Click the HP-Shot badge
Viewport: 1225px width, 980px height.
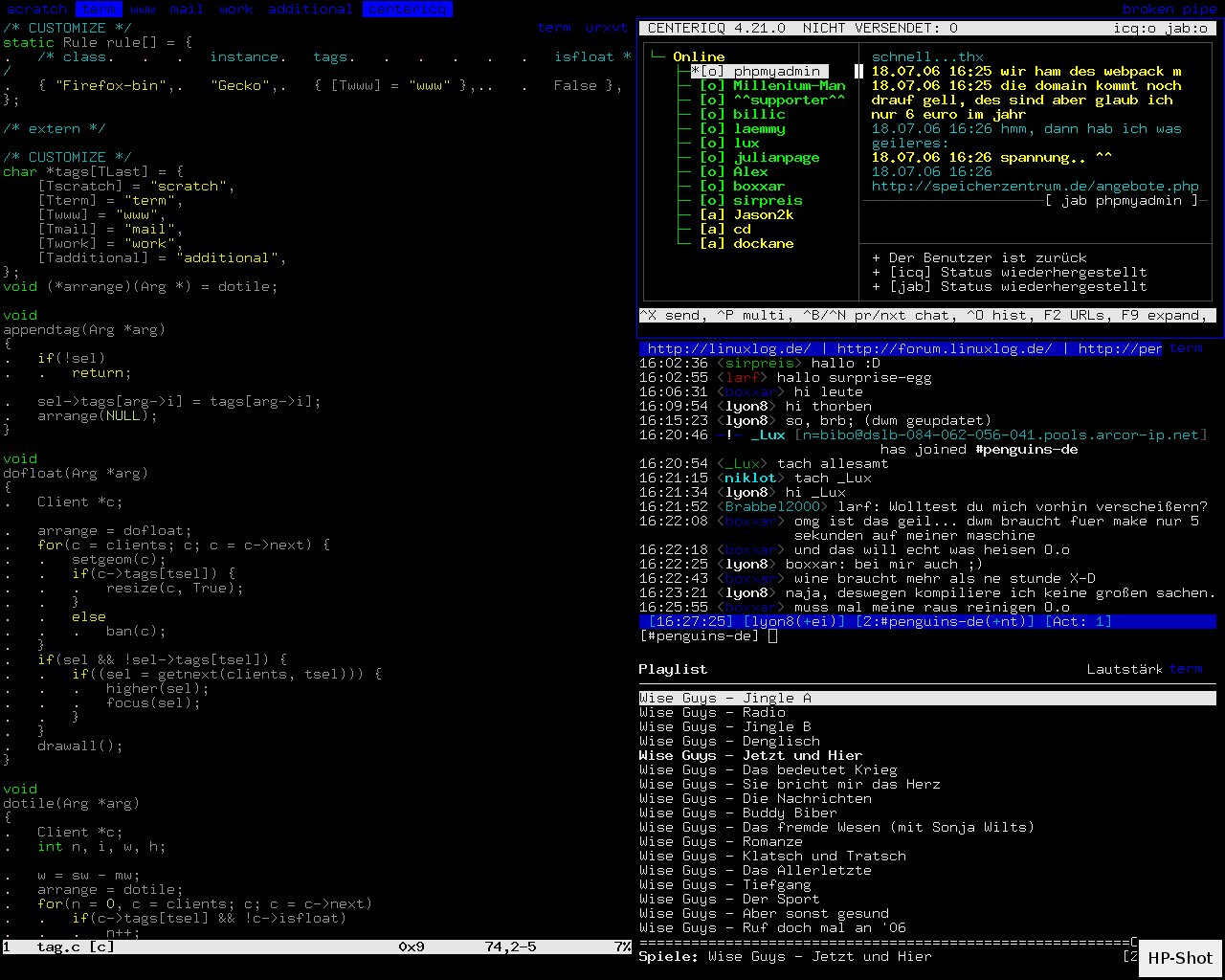click(1179, 958)
